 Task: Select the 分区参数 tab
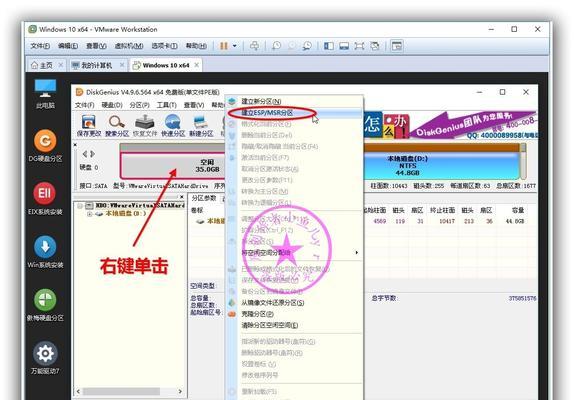[x=204, y=198]
